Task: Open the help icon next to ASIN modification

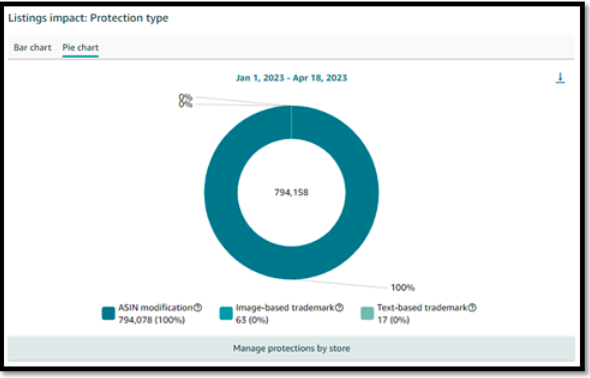Action: click(198, 308)
